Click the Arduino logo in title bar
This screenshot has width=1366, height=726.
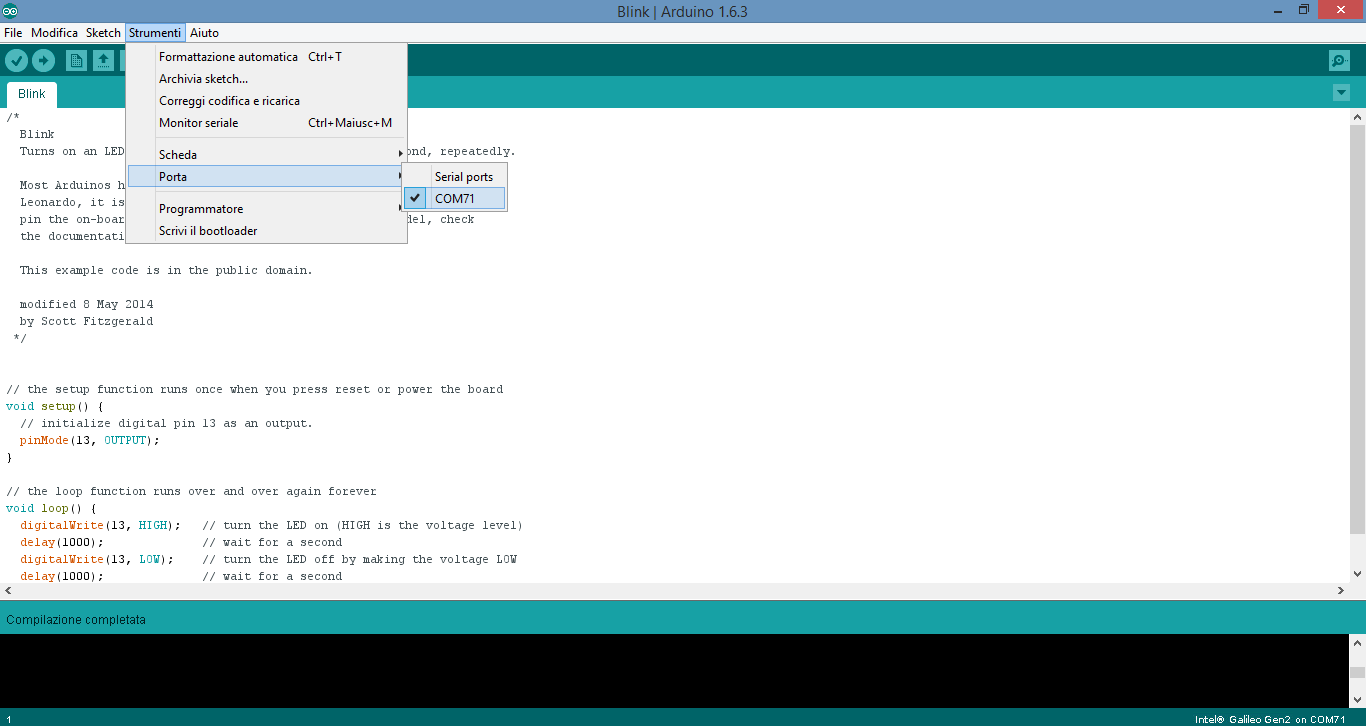click(x=11, y=11)
